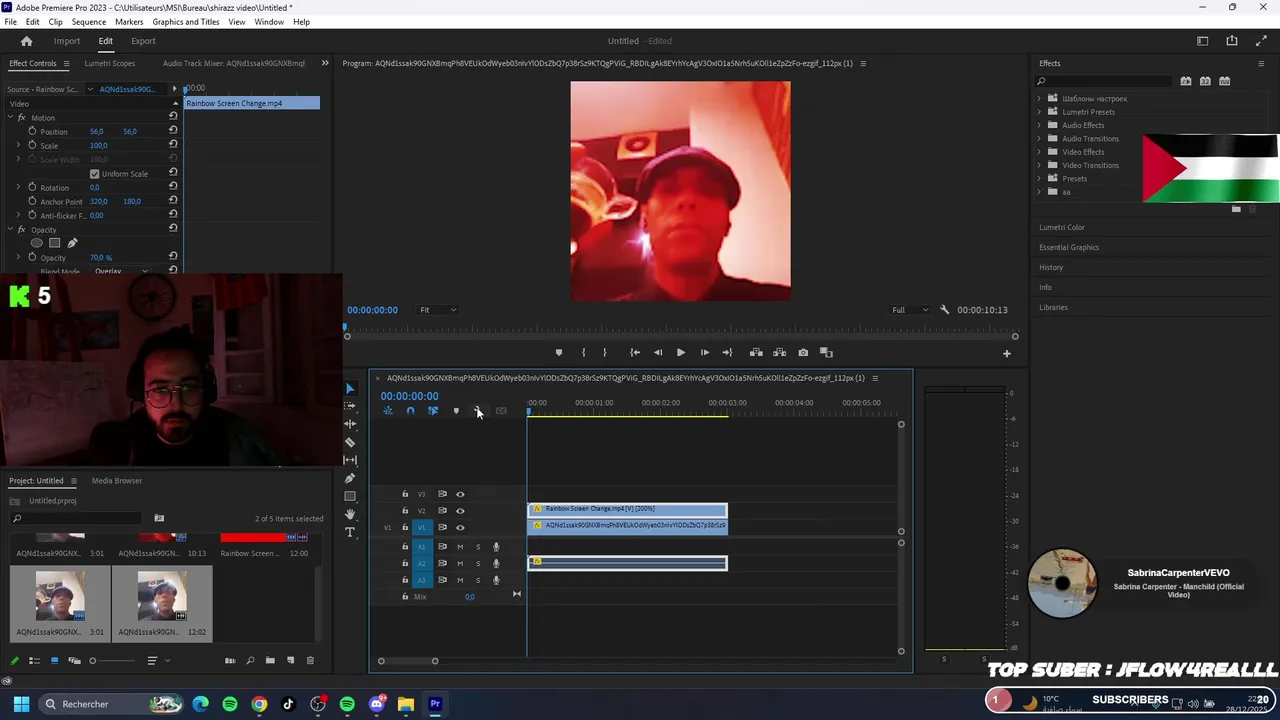Open the Lumetri Color panel

click(1062, 227)
